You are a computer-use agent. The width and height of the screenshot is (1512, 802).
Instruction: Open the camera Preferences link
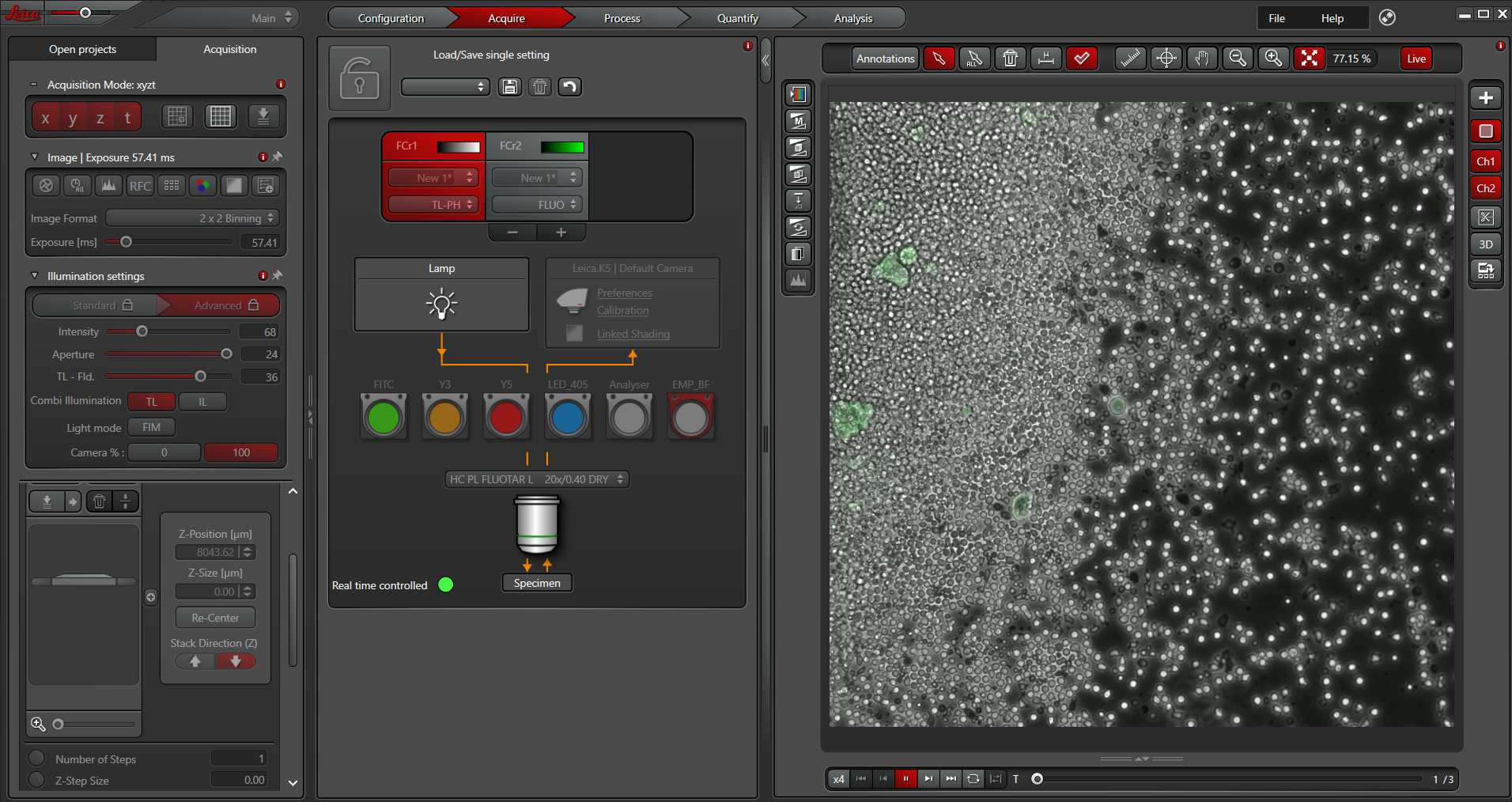624,293
